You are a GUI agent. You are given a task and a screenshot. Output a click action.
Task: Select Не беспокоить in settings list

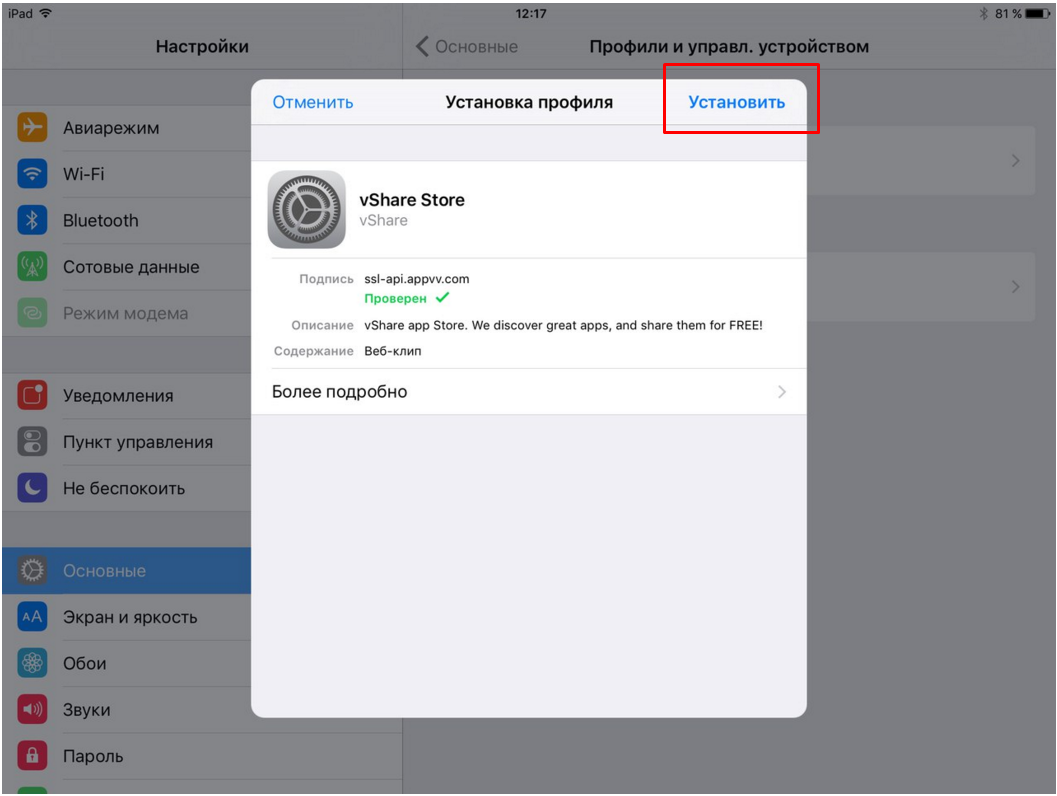127,489
